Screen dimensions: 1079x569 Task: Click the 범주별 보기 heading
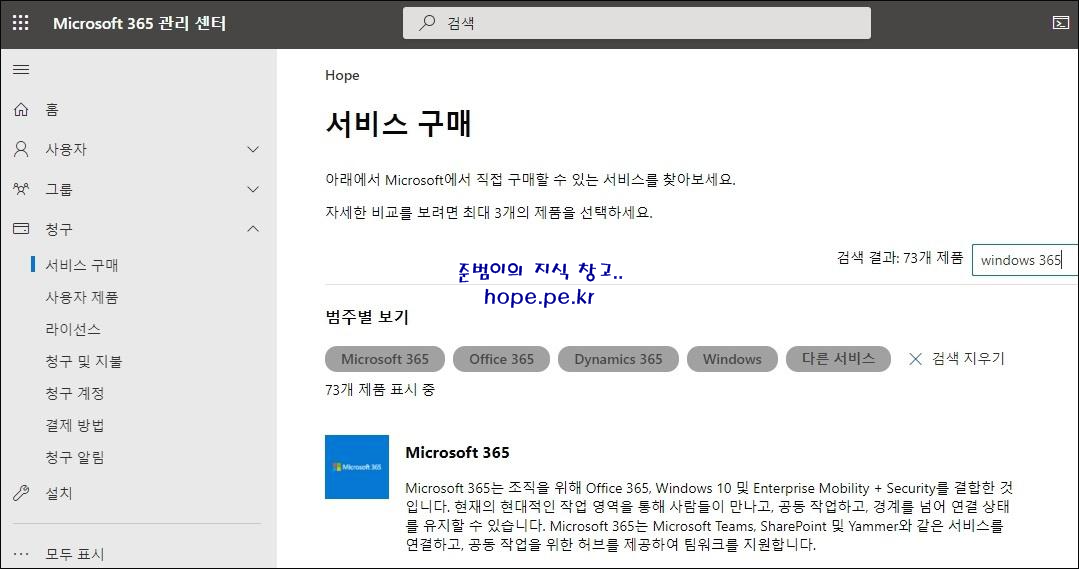click(x=367, y=317)
